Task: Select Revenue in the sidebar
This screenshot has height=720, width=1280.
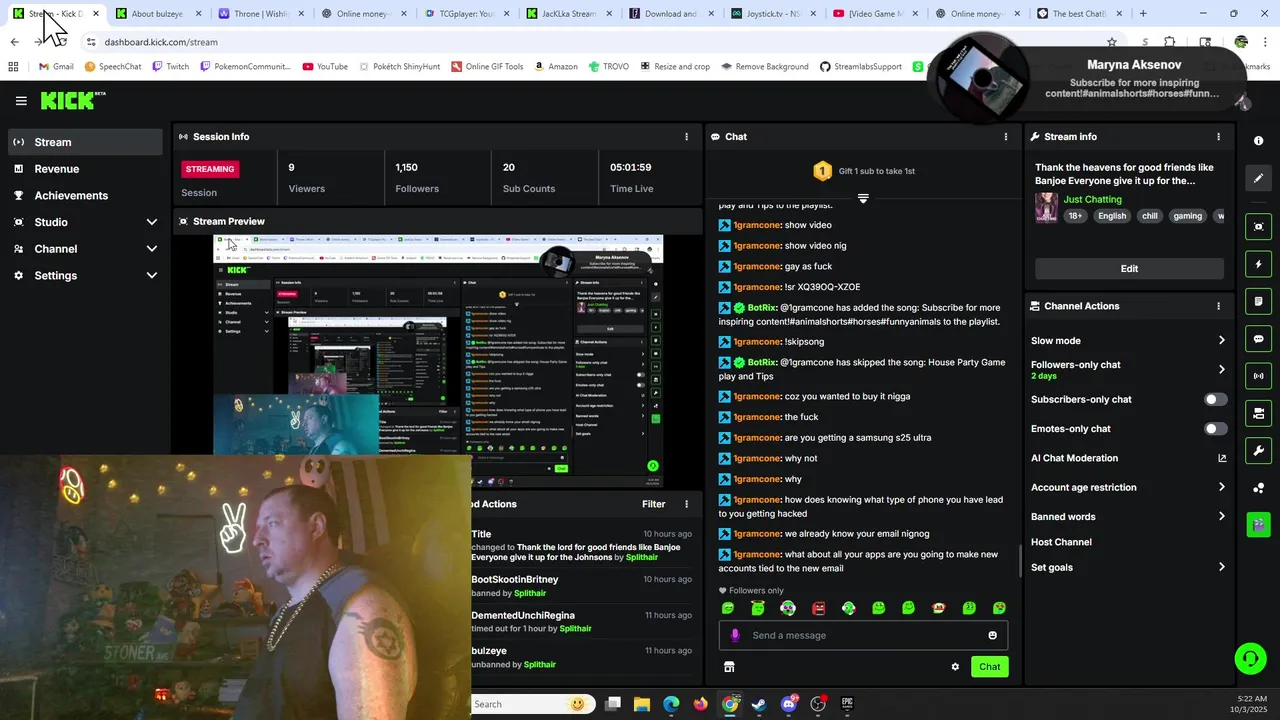Action: point(85,169)
